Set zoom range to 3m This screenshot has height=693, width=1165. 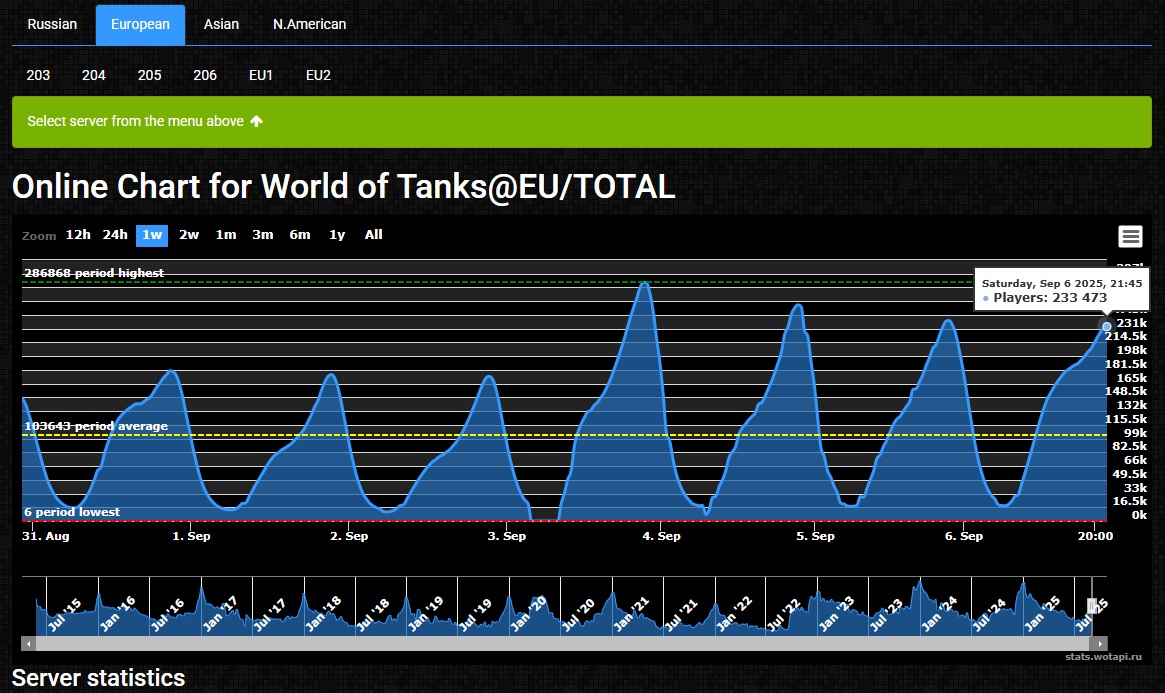click(263, 235)
